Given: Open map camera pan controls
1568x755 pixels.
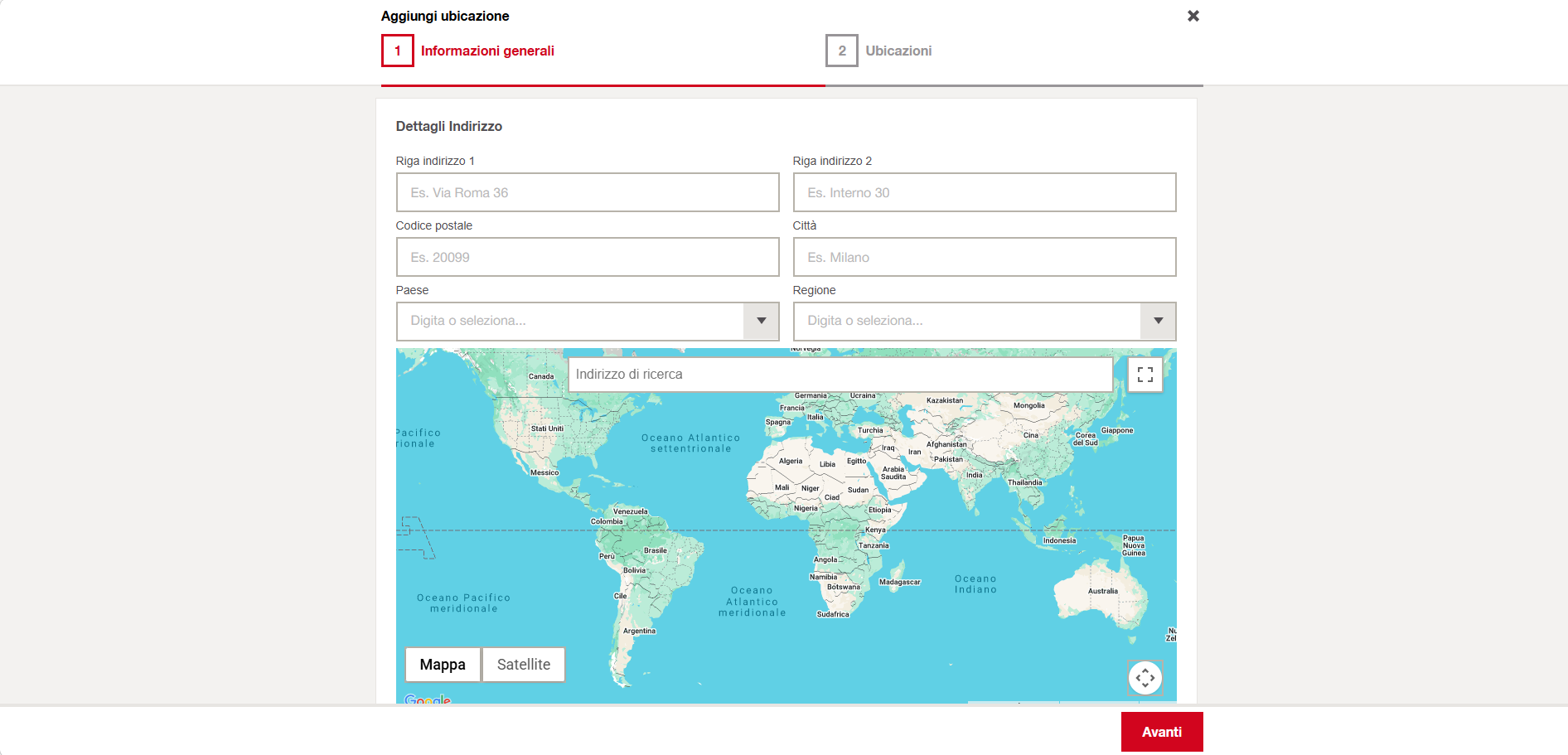Looking at the screenshot, I should 1145,677.
